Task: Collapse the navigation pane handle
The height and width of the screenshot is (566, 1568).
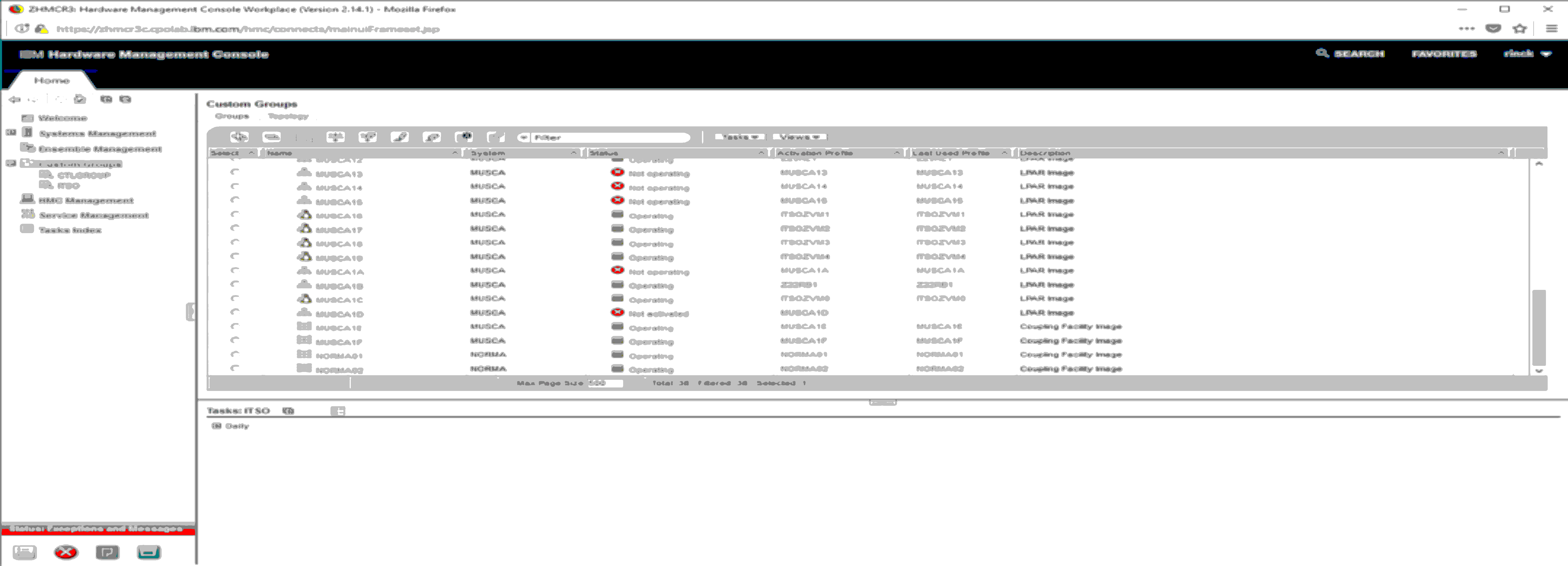Action: pos(190,312)
